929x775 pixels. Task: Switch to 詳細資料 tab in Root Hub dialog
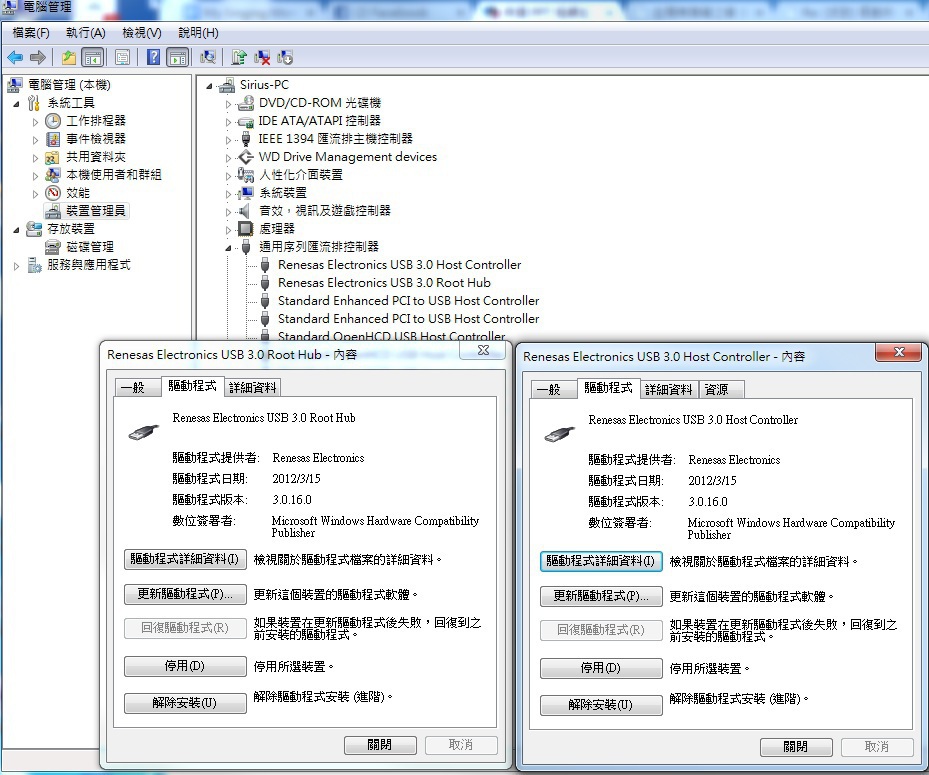click(252, 388)
